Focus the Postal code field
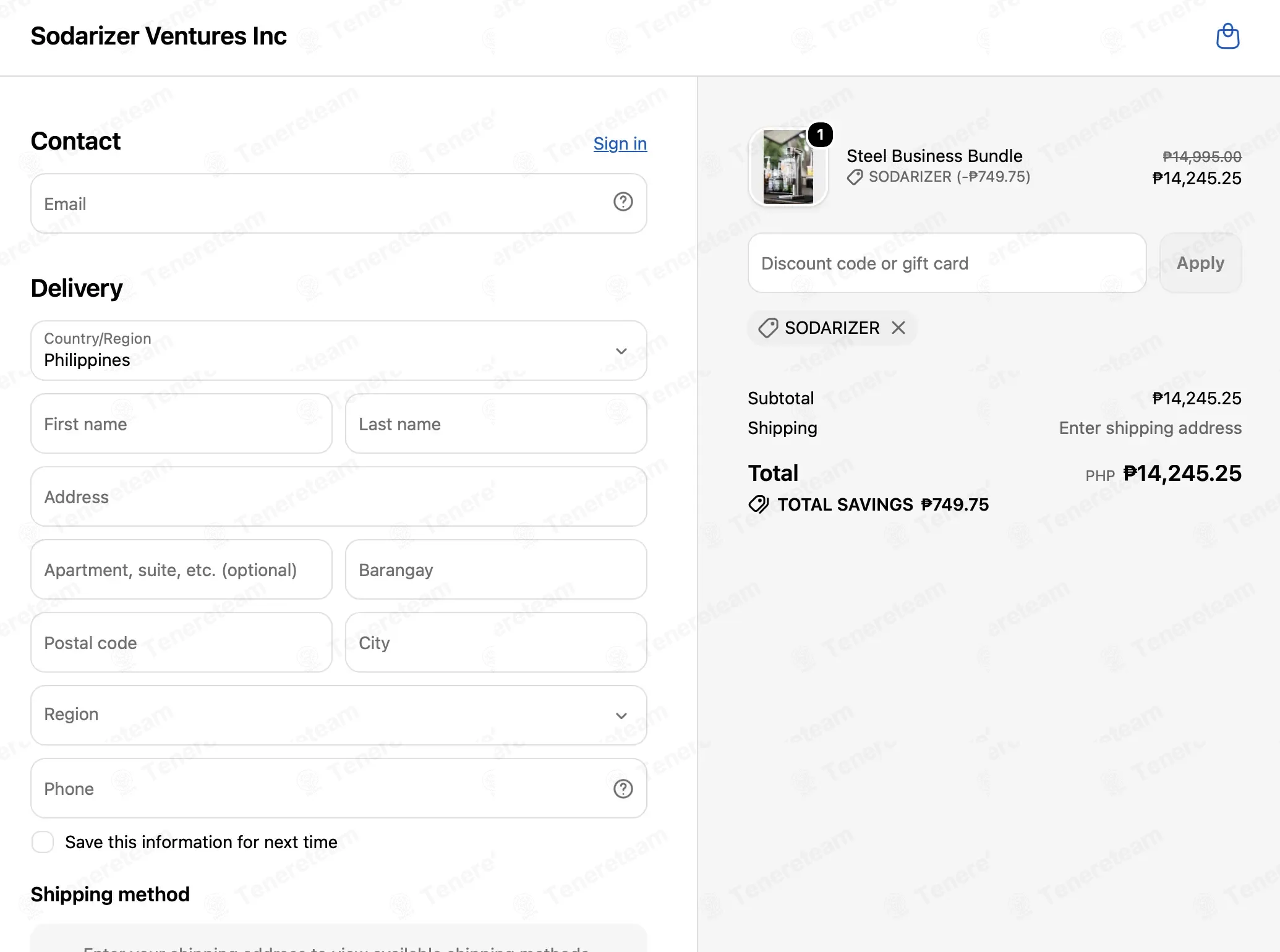 click(181, 642)
